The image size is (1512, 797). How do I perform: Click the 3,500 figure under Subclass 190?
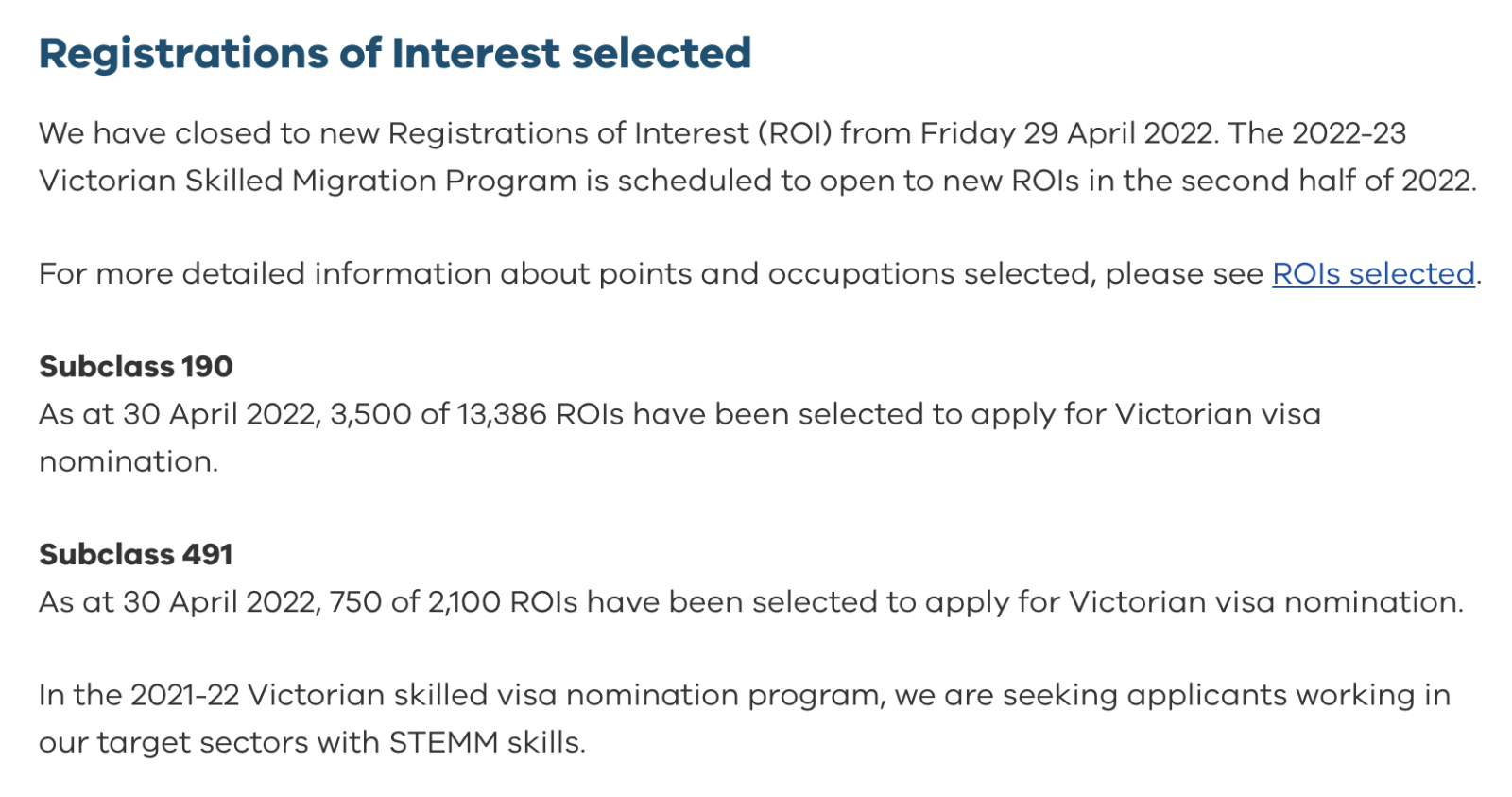tap(370, 414)
